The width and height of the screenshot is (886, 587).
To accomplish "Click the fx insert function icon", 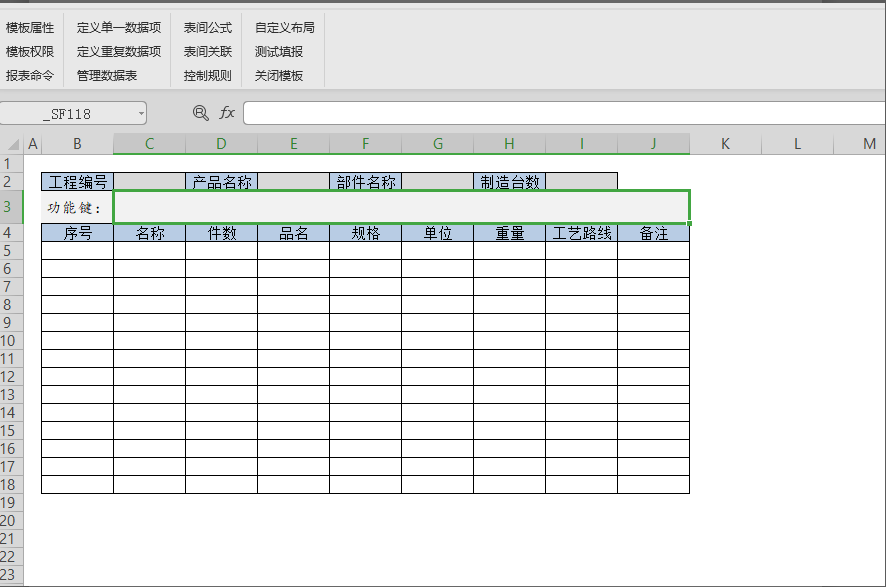I will tap(227, 113).
